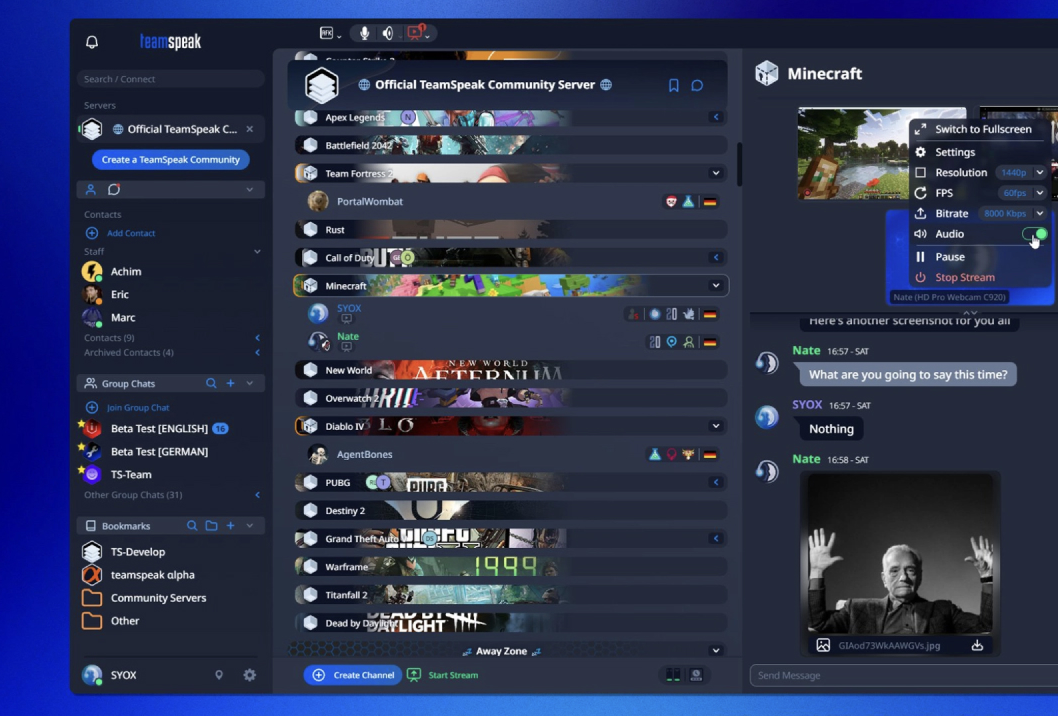This screenshot has width=1058, height=716.
Task: Select the chats bubble tab icon
Action: point(114,190)
